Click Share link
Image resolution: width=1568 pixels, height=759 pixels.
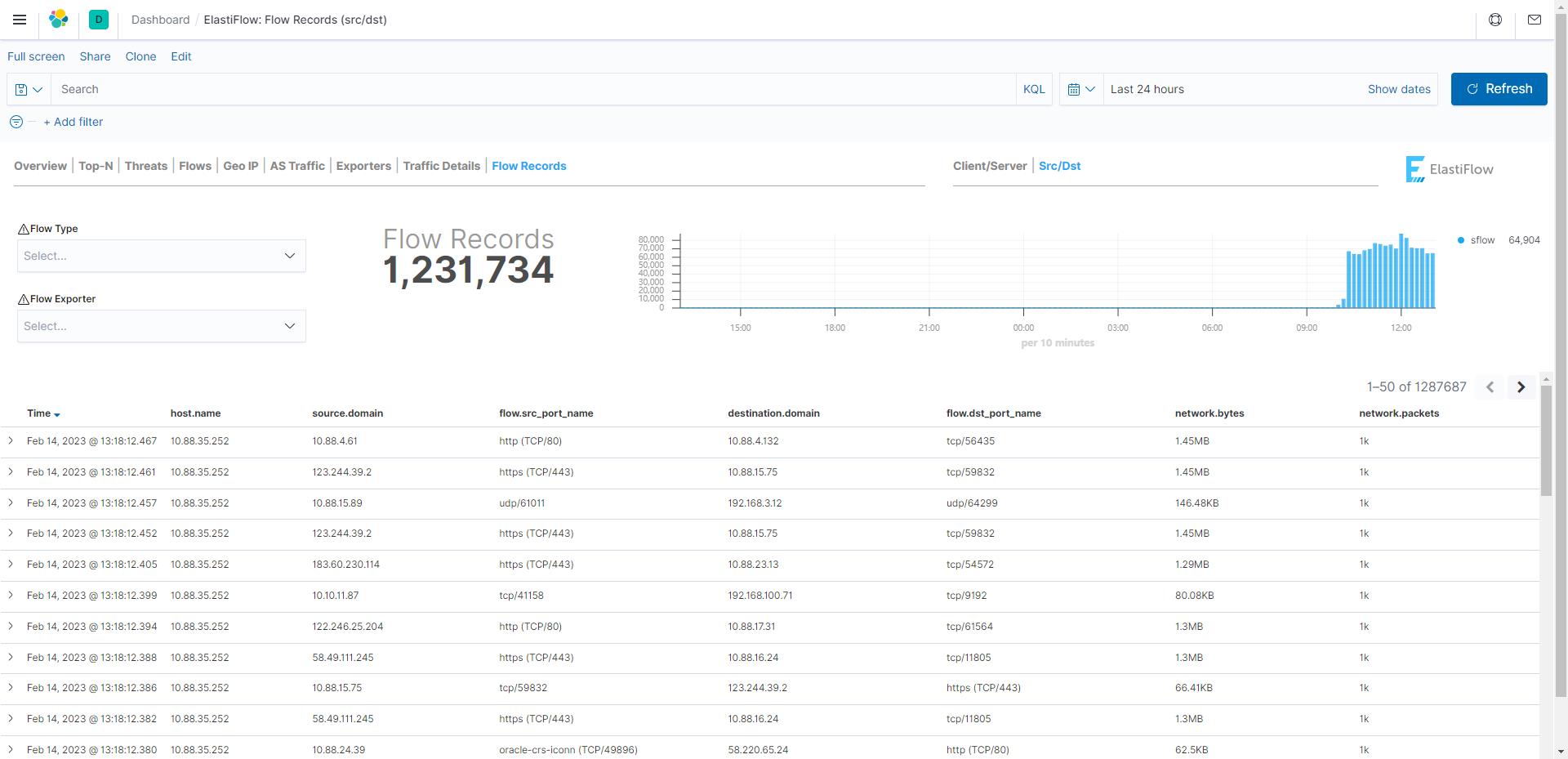95,56
